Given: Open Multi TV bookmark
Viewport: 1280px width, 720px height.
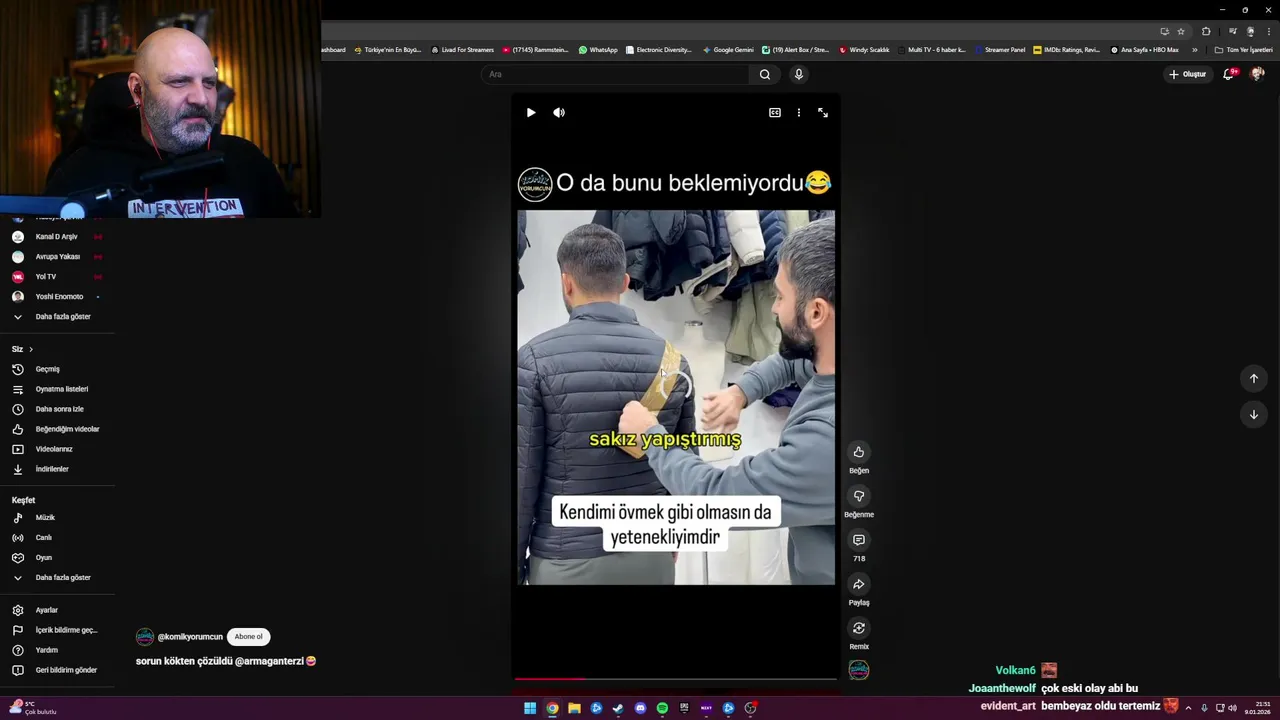Looking at the screenshot, I should 932,50.
